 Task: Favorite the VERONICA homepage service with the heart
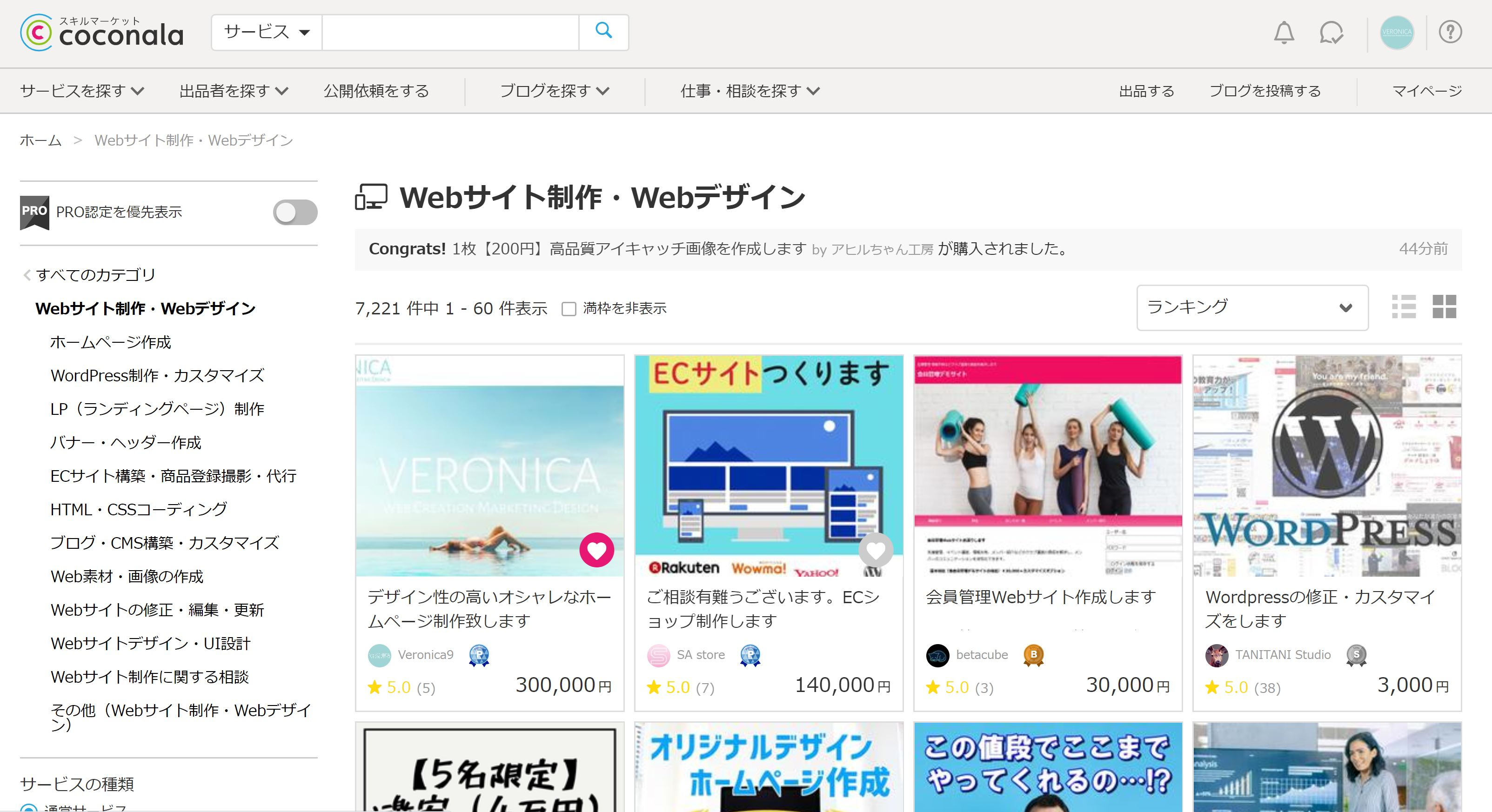pyautogui.click(x=597, y=552)
